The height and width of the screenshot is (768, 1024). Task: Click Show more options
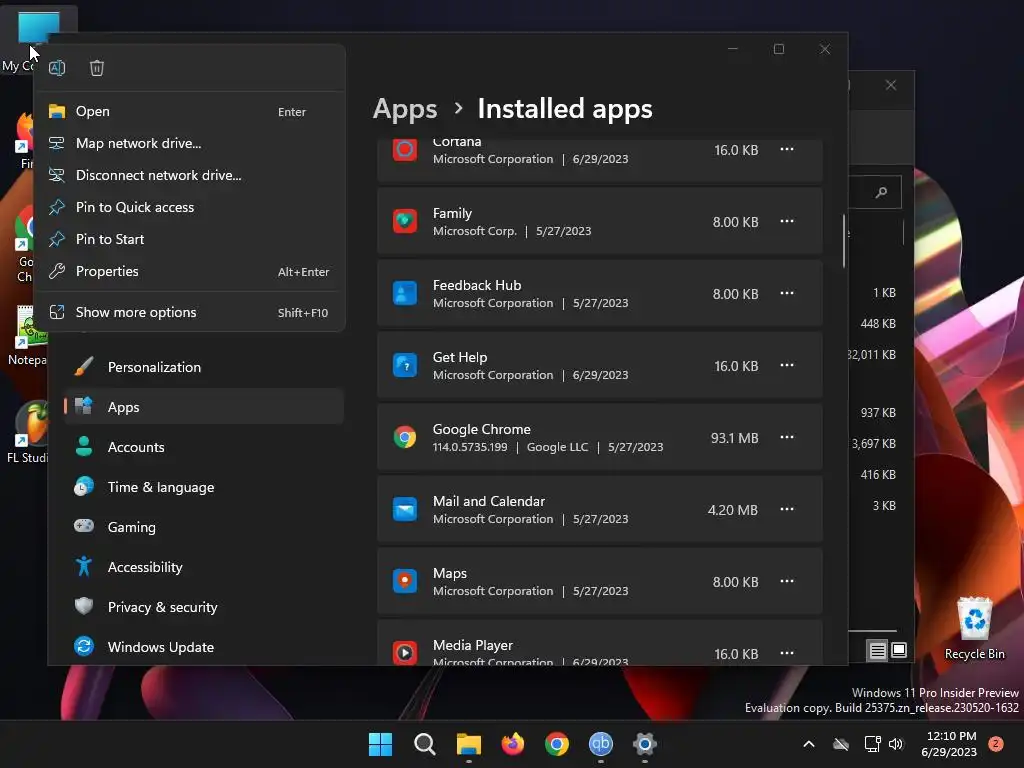coord(189,313)
